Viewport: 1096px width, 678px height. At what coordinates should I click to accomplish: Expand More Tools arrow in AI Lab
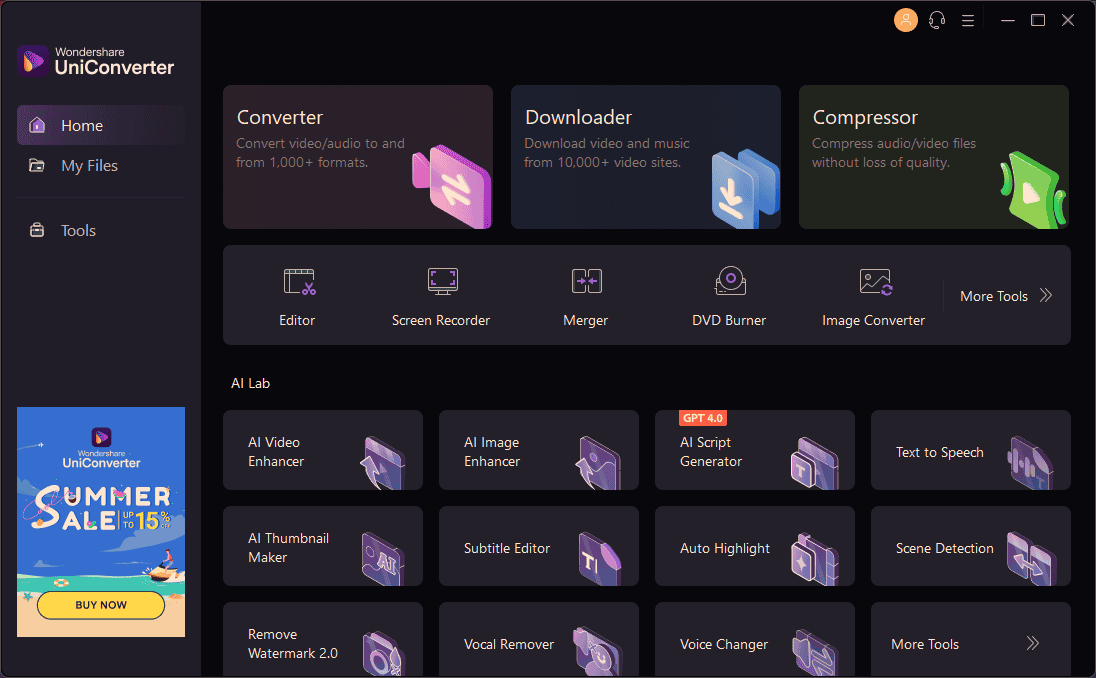click(1032, 644)
